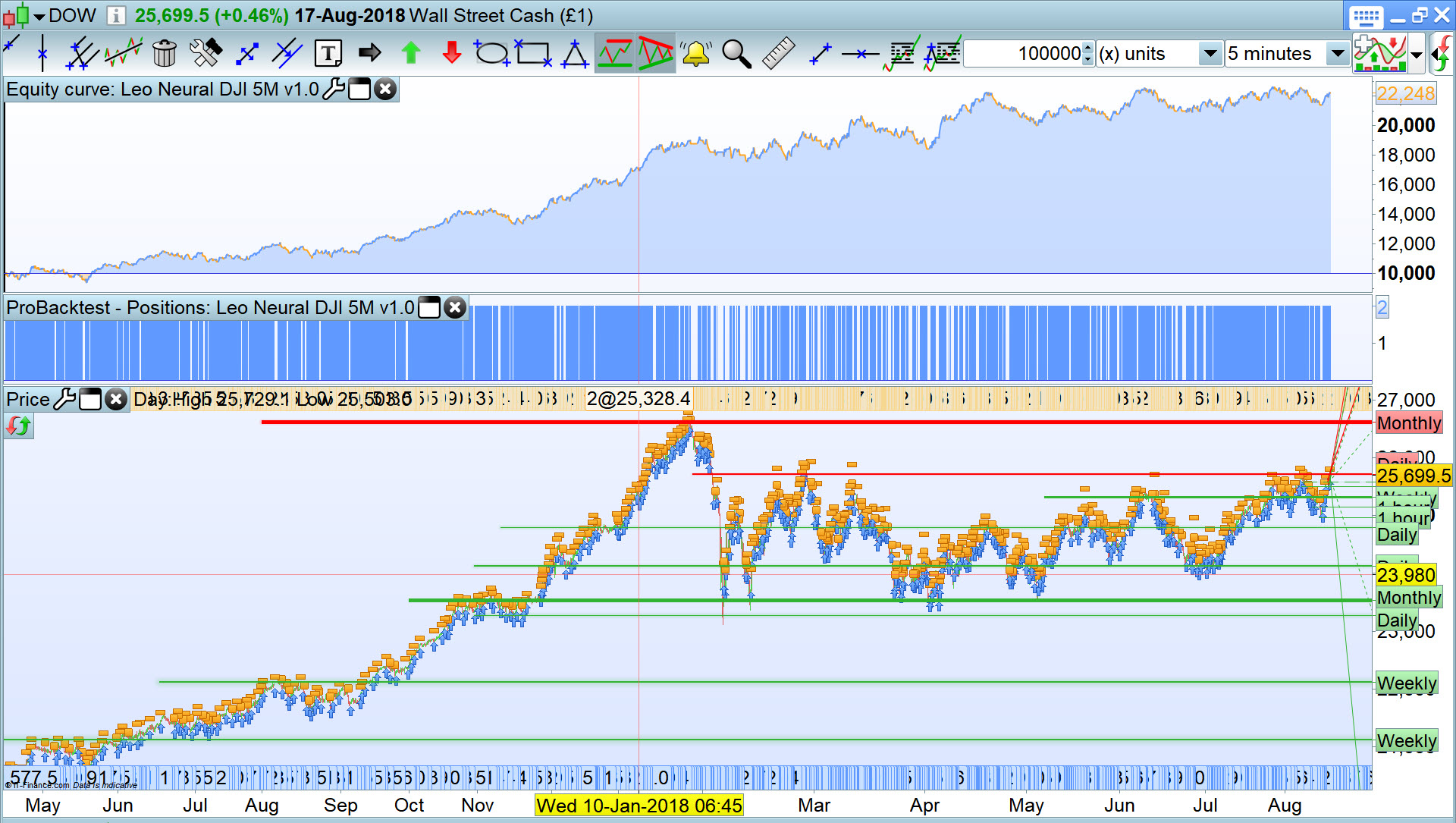Toggle the support and resistance lines button
This screenshot has height=823, width=1456.
(615, 54)
